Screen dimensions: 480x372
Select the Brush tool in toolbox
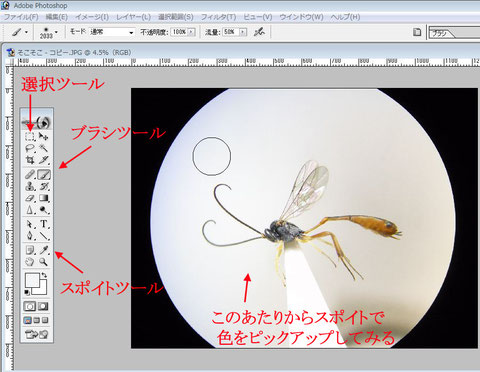44,174
